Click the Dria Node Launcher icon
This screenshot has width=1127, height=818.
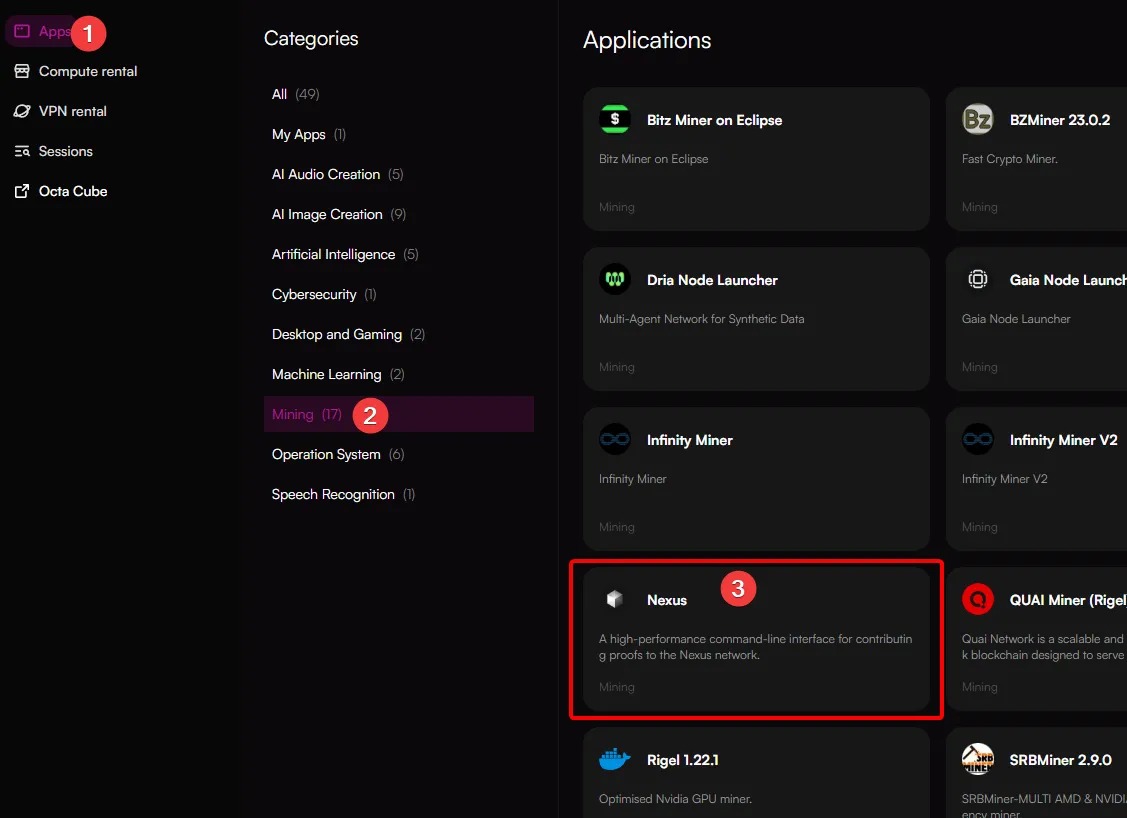pyautogui.click(x=615, y=279)
